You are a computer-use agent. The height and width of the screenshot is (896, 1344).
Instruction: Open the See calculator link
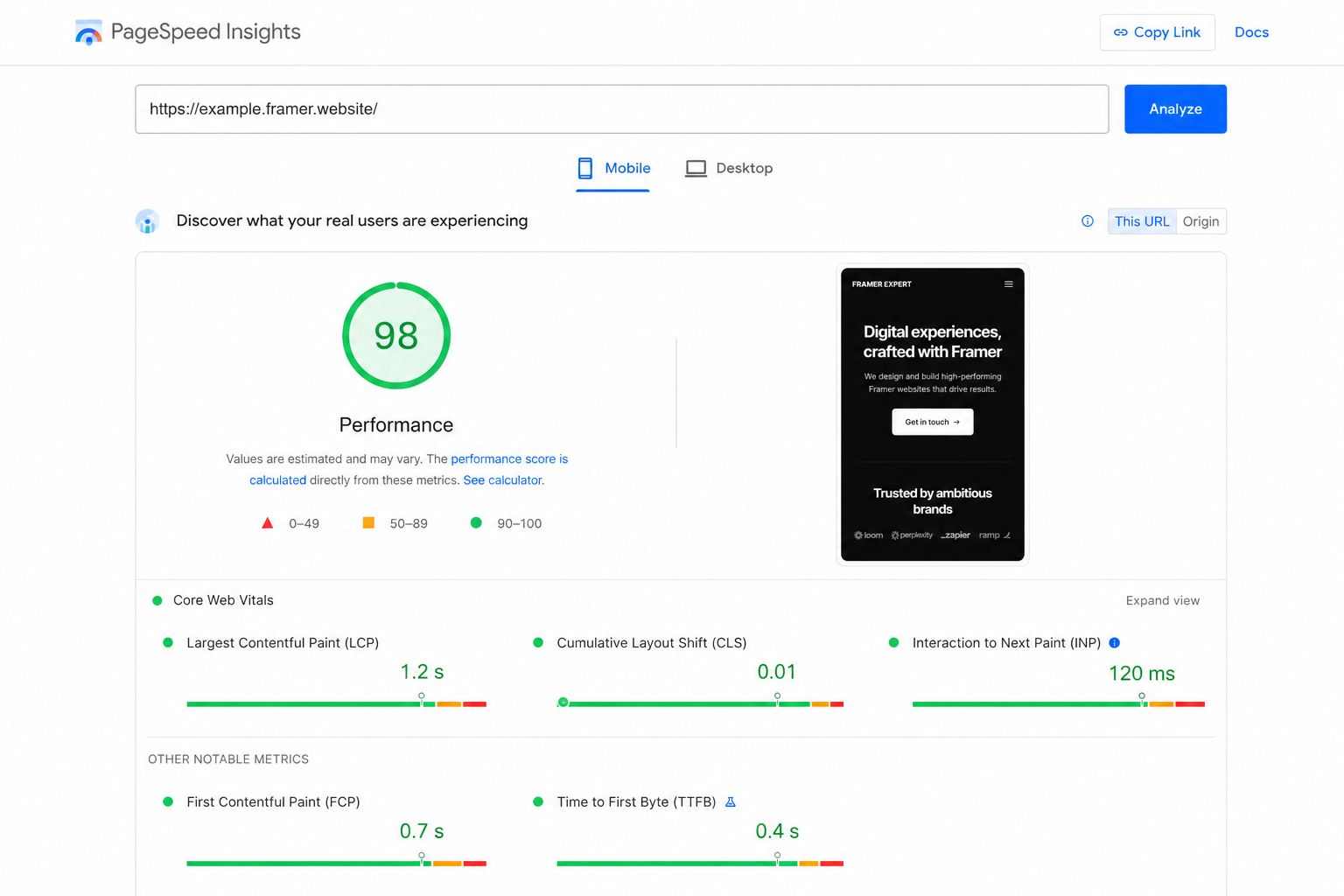[502, 480]
